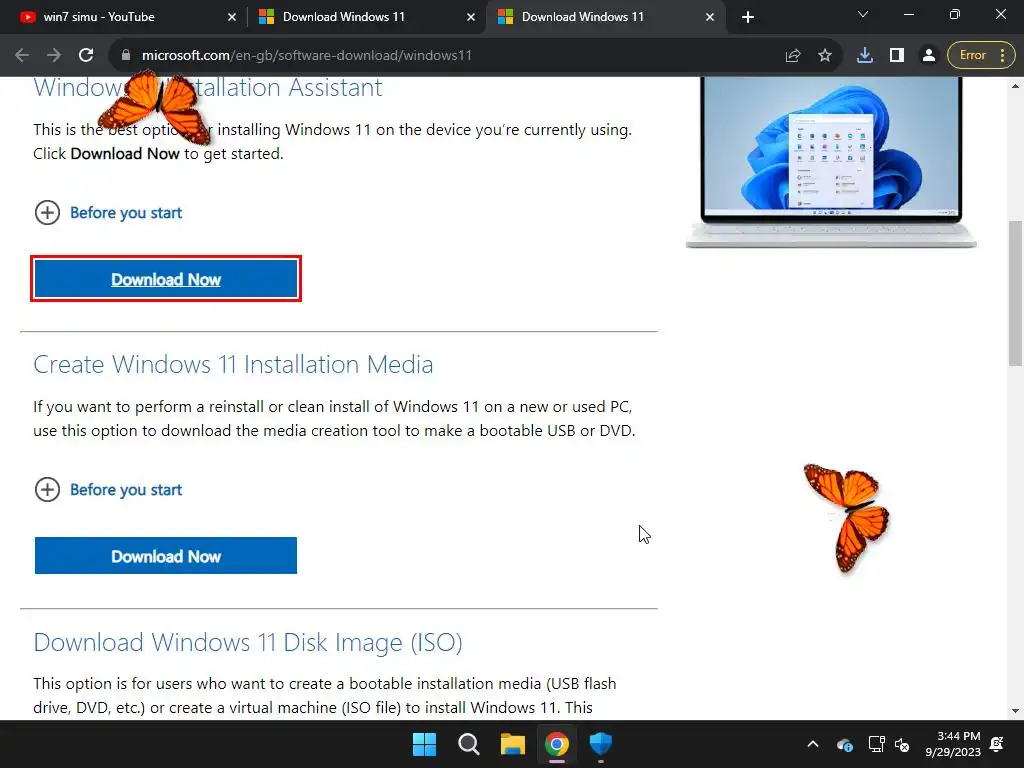Select the active Download Windows 11 tab

[605, 17]
